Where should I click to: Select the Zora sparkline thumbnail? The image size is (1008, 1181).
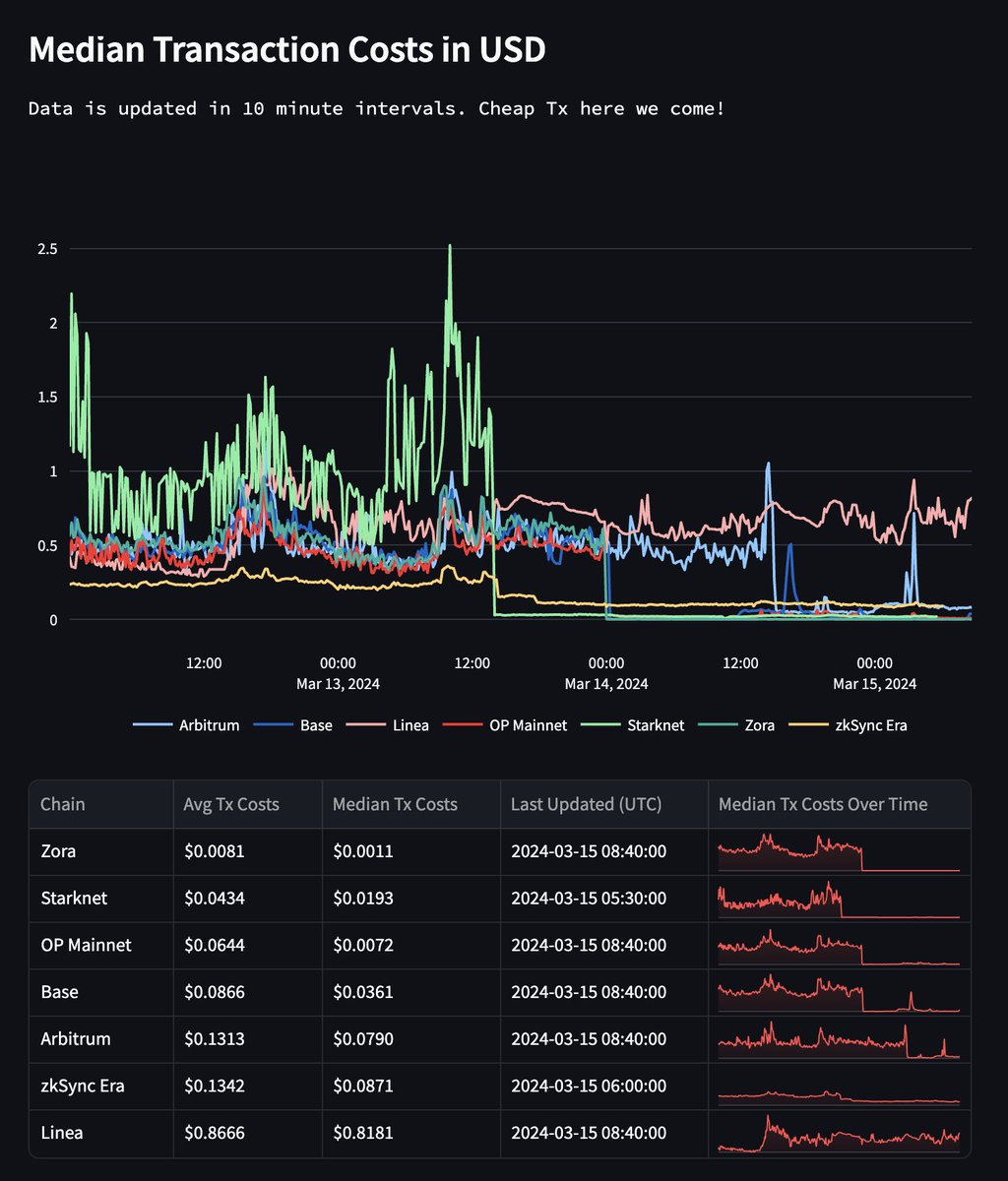tap(839, 850)
